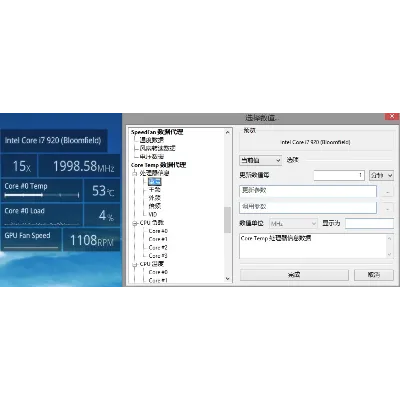Select the VID tree item
The height and width of the screenshot is (400, 400).
(152, 214)
